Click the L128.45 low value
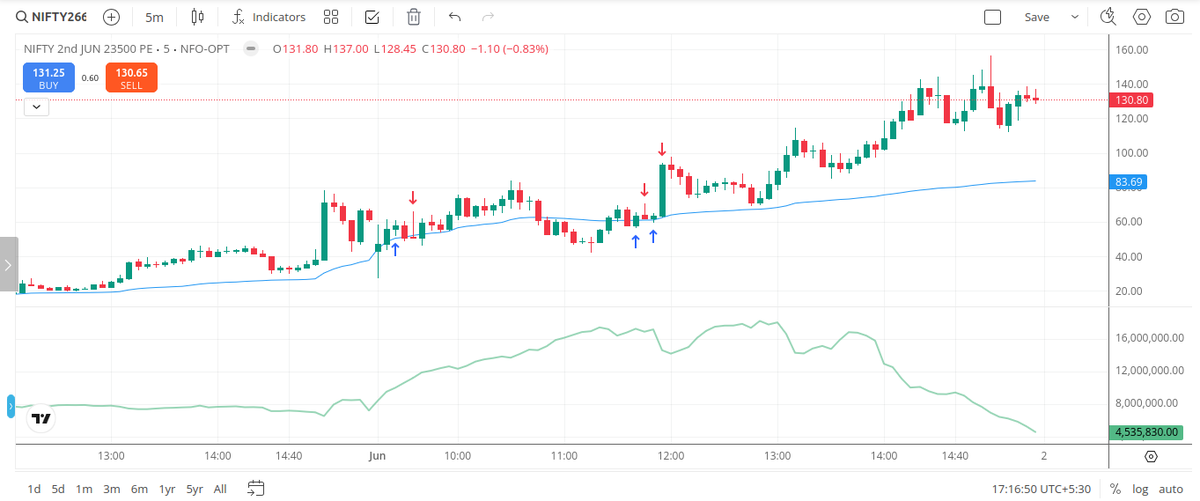The width and height of the screenshot is (1200, 501). pos(395,48)
